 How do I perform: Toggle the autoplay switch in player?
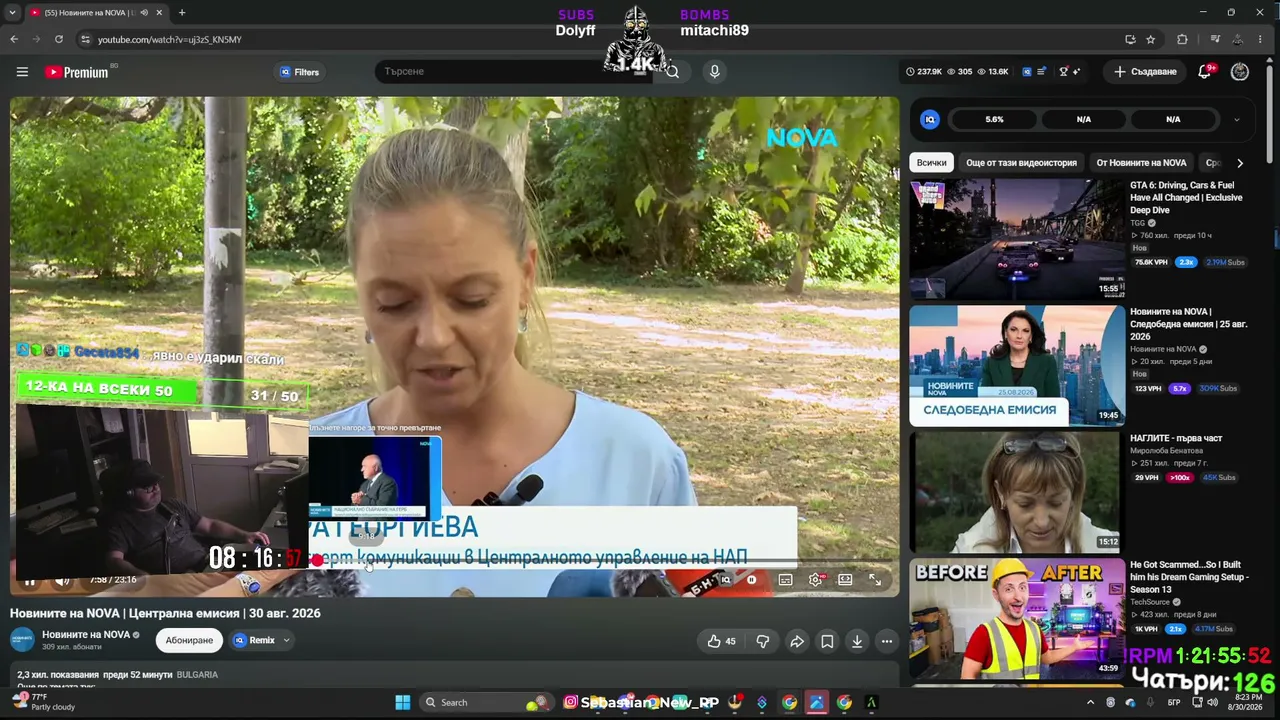point(750,580)
